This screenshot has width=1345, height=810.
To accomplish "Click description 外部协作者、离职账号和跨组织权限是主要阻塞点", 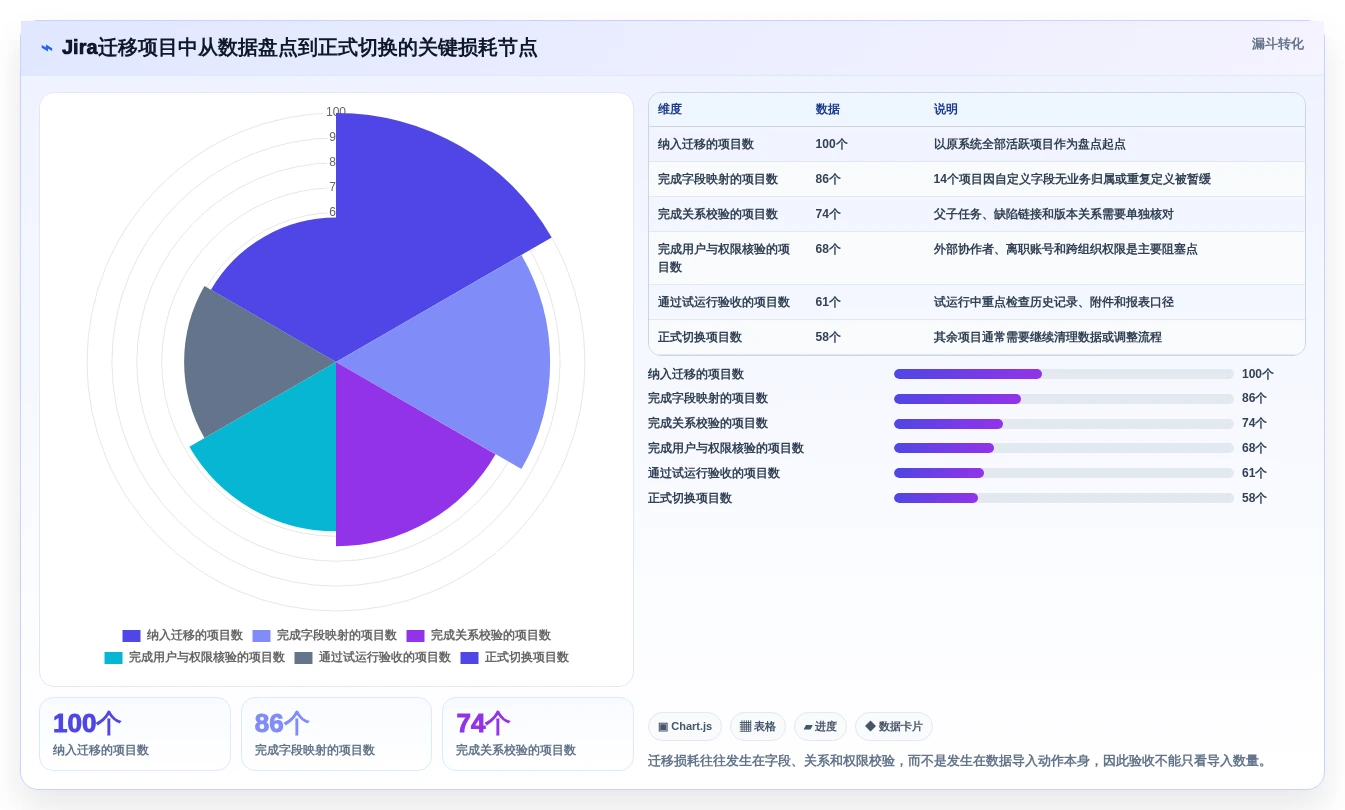I will click(1065, 249).
